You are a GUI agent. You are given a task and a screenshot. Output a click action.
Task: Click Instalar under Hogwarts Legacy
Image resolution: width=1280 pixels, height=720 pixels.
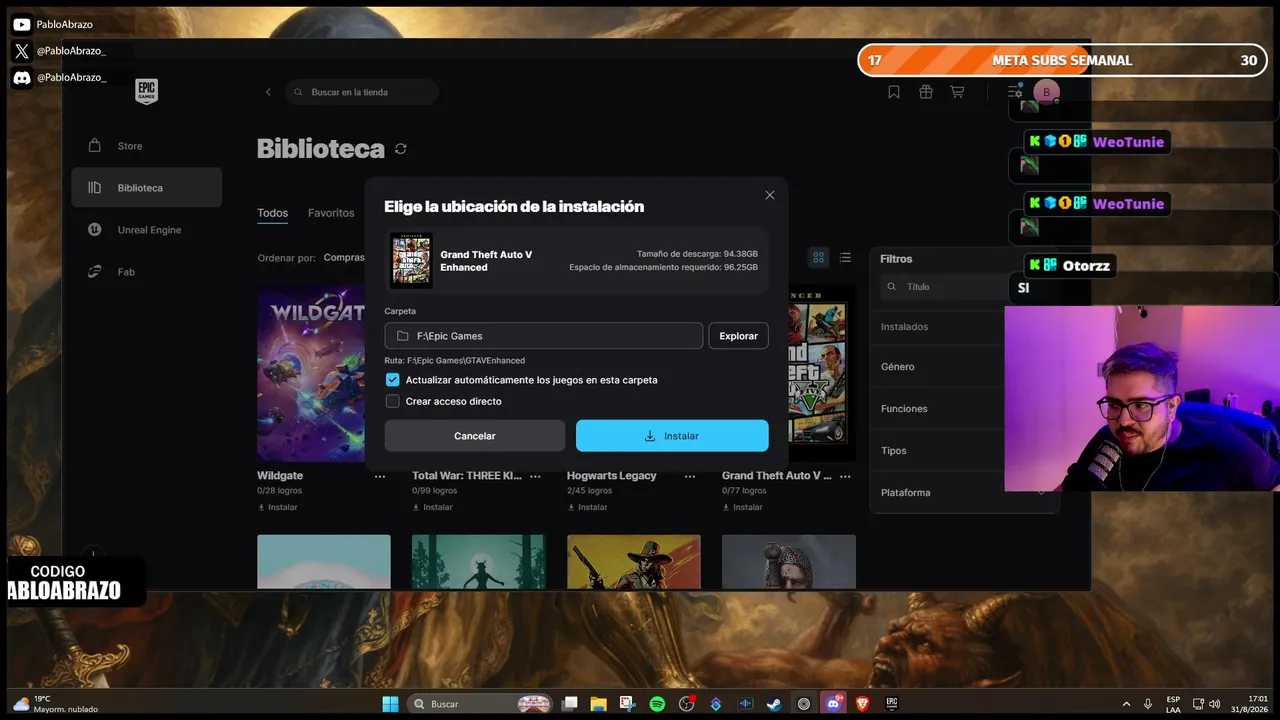(588, 507)
